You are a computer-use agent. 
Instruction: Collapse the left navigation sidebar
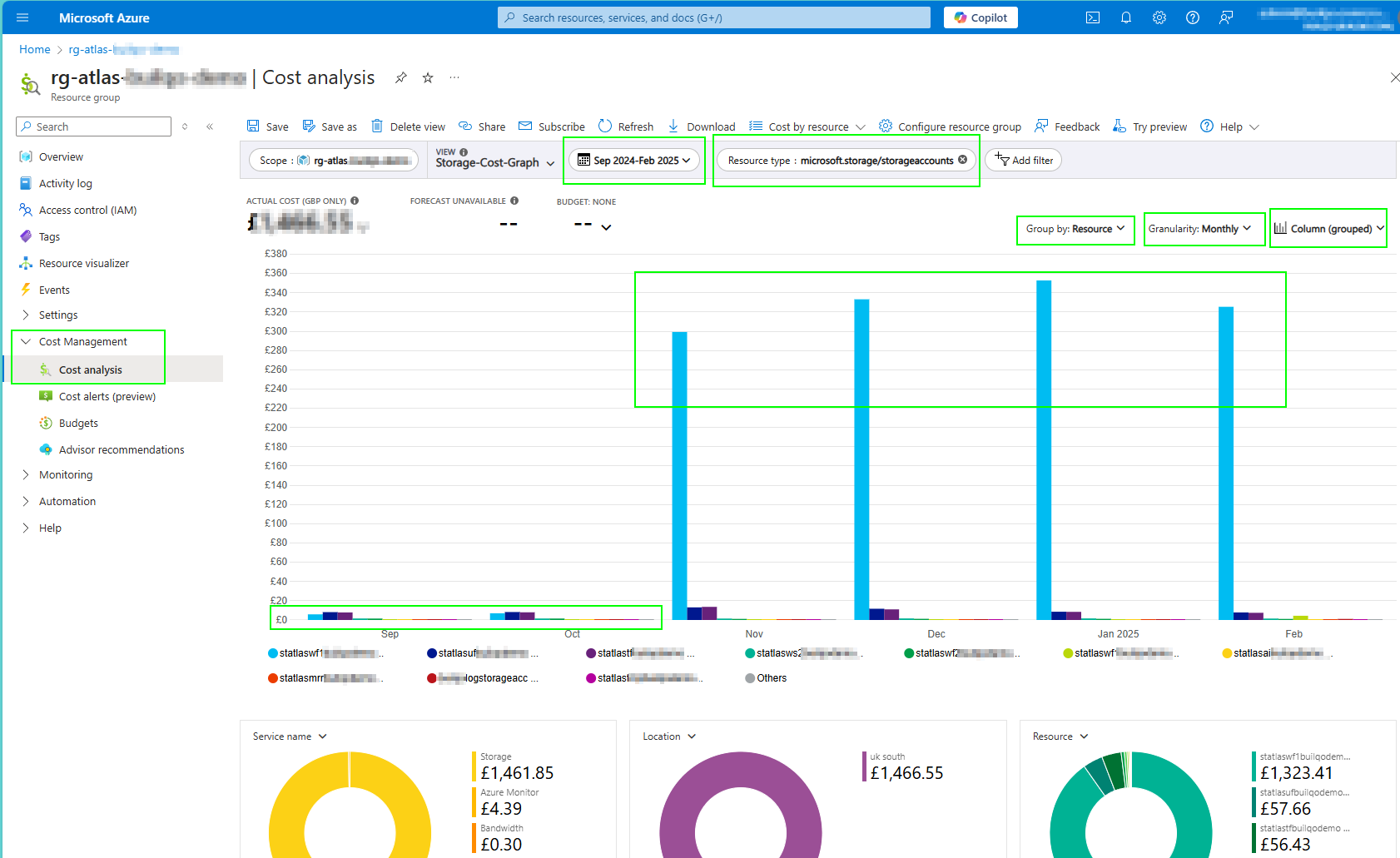[x=210, y=126]
